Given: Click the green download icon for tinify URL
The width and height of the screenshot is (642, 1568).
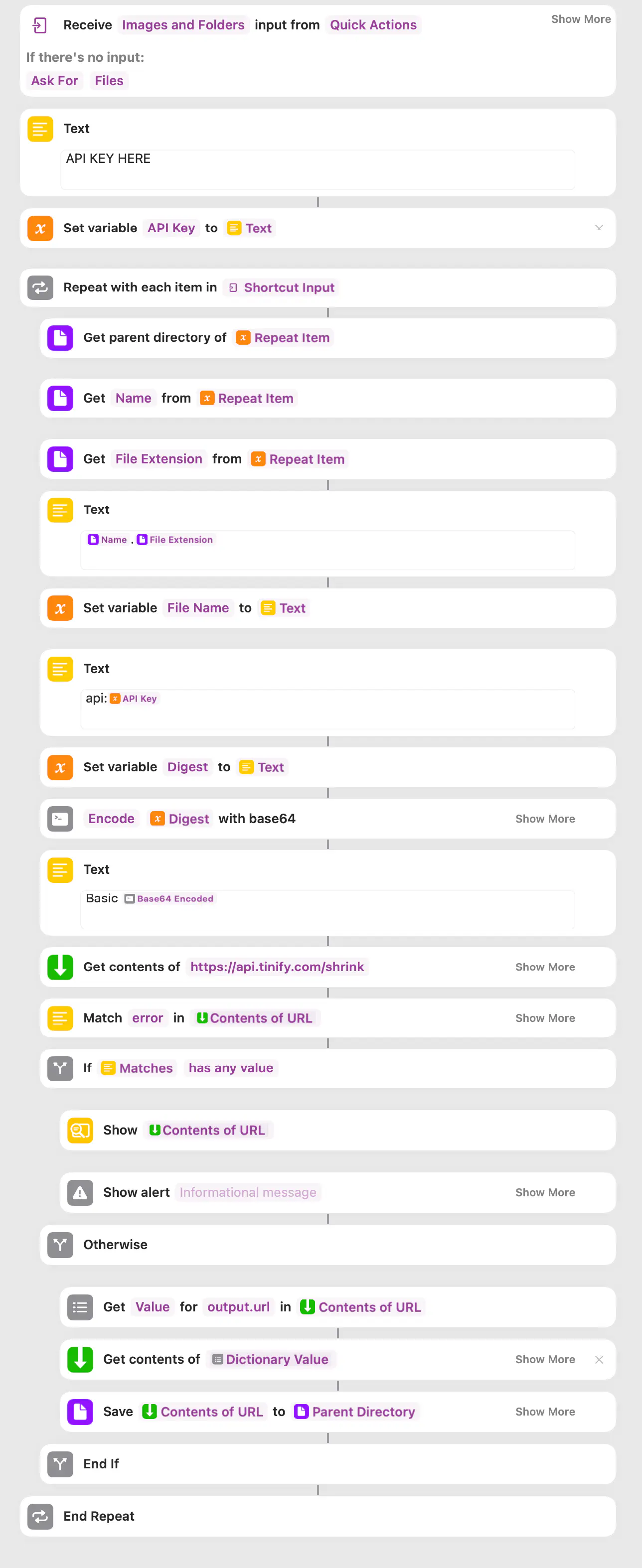Looking at the screenshot, I should [x=60, y=967].
